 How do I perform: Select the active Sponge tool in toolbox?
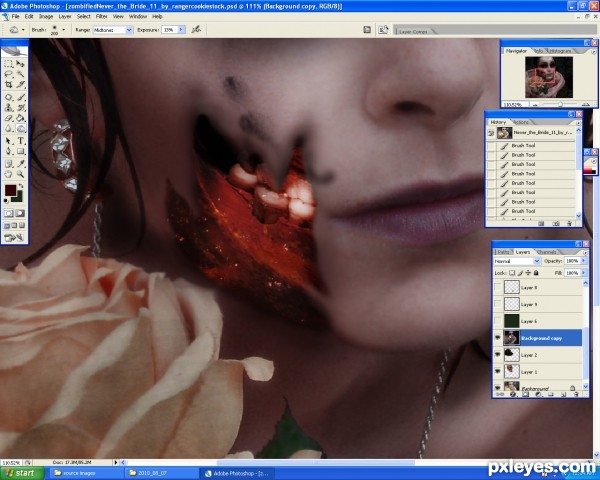[x=20, y=129]
